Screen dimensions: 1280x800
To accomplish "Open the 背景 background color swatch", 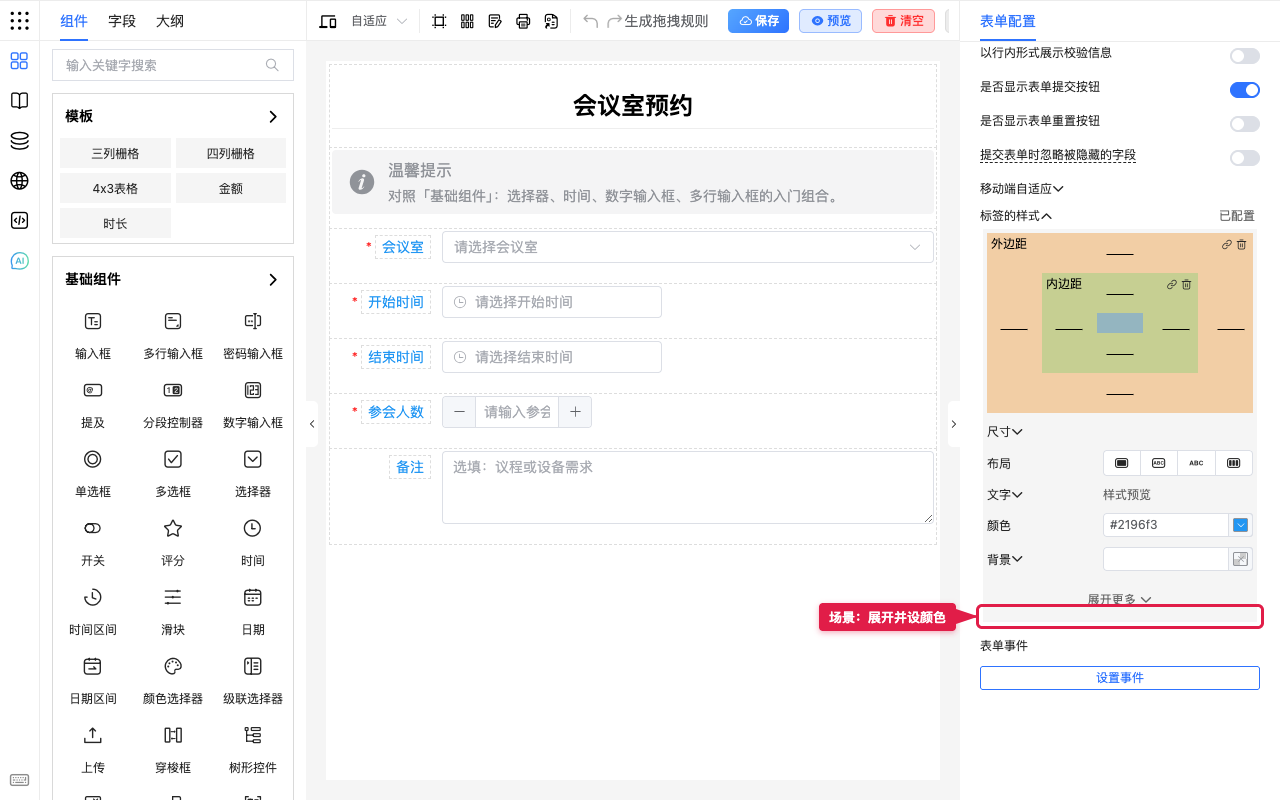I will coord(1241,559).
